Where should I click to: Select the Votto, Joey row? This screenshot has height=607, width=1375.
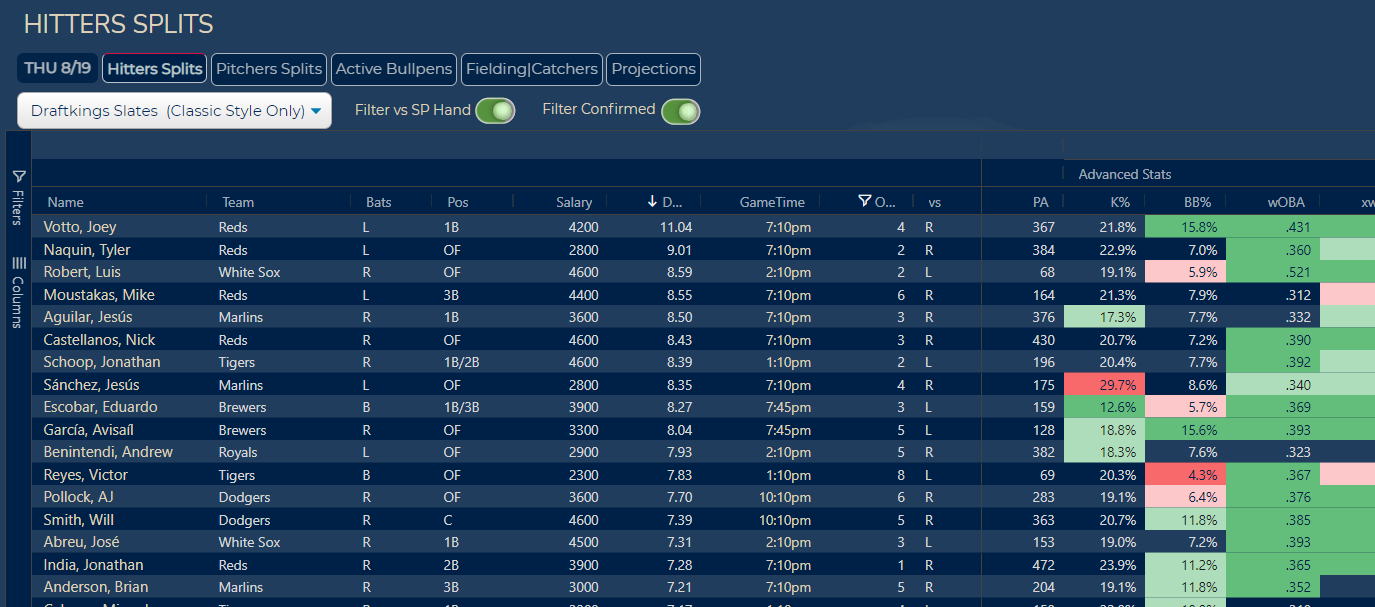(x=80, y=227)
